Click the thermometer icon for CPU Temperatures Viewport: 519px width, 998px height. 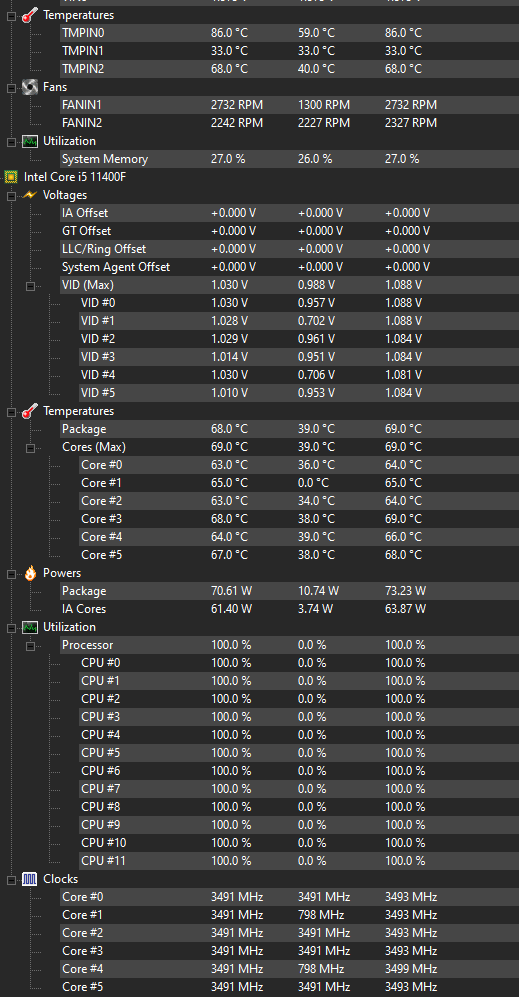pyautogui.click(x=29, y=411)
